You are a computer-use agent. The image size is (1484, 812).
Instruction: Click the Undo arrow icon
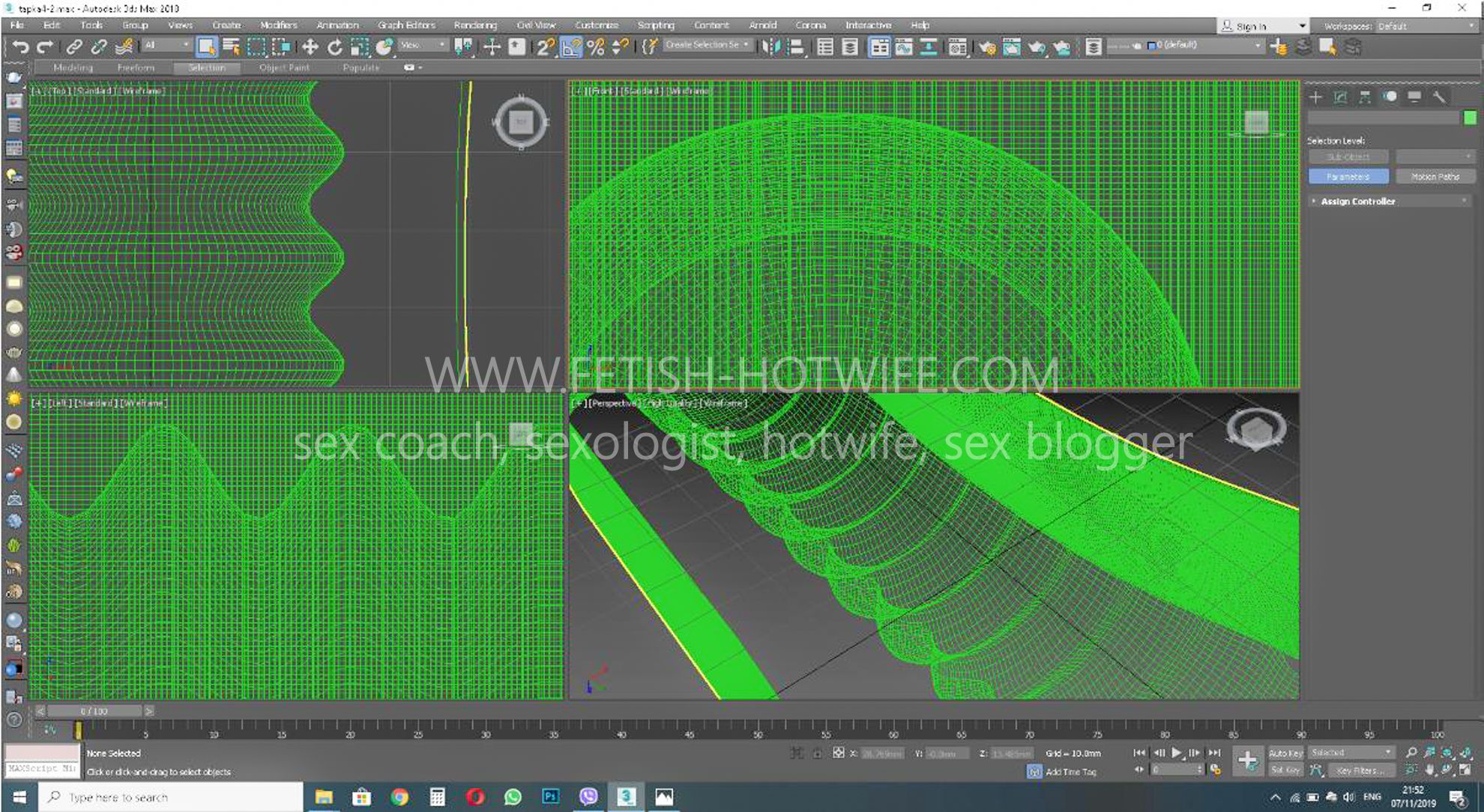(x=20, y=46)
